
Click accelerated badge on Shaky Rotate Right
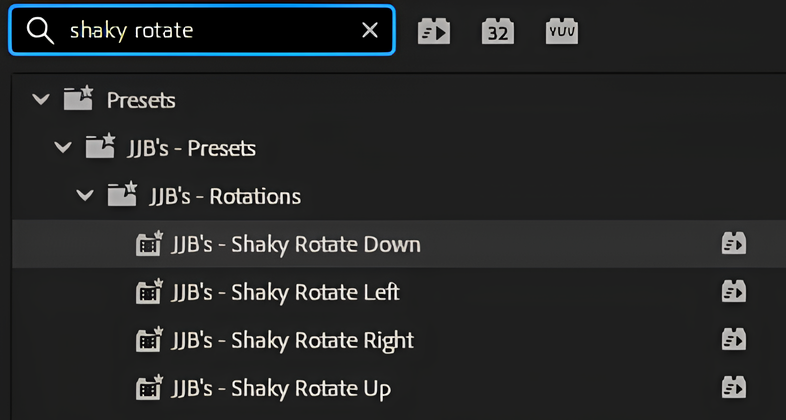734,340
